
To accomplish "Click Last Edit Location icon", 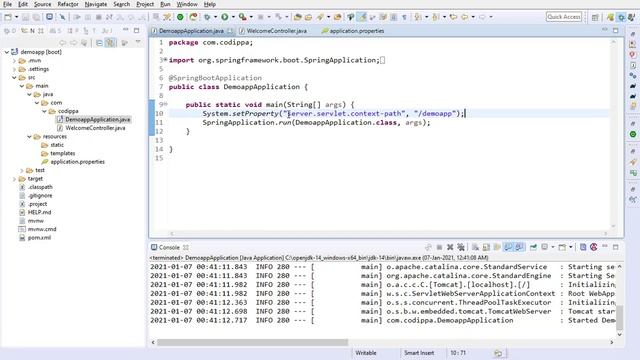I will pyautogui.click(x=453, y=17).
